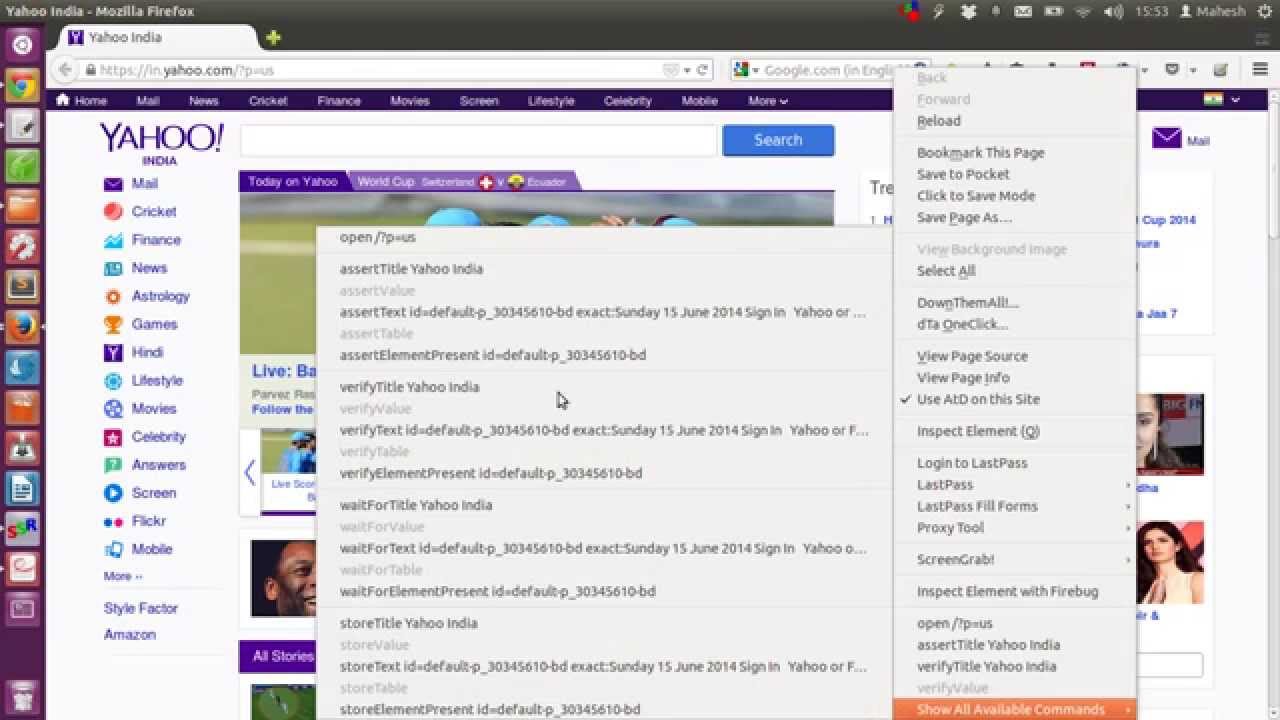The height and width of the screenshot is (720, 1280).
Task: Click the blue Search button
Action: point(778,140)
